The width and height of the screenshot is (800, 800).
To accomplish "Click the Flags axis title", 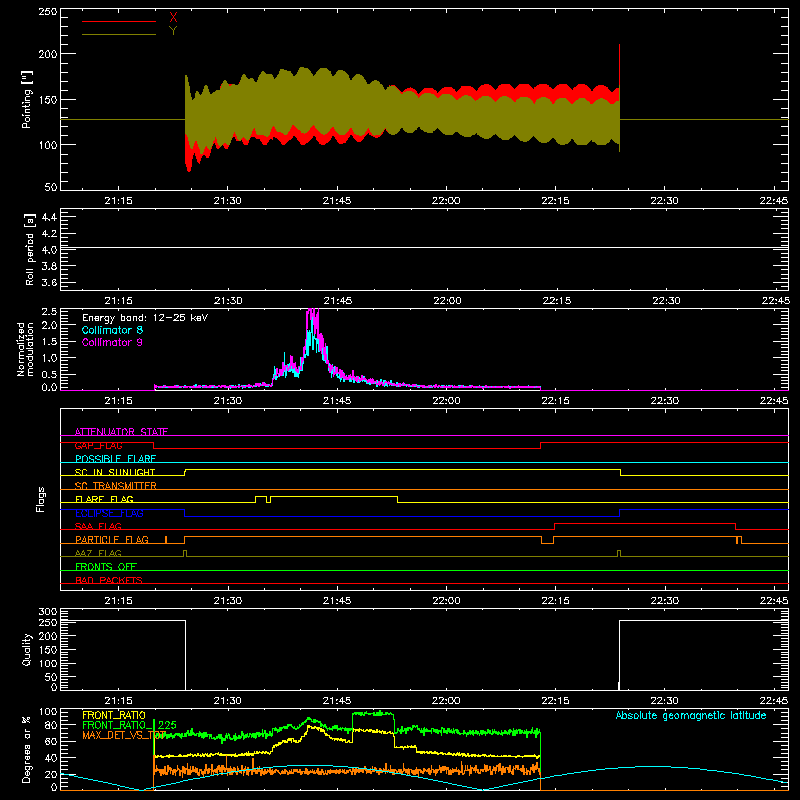I will [x=41, y=499].
